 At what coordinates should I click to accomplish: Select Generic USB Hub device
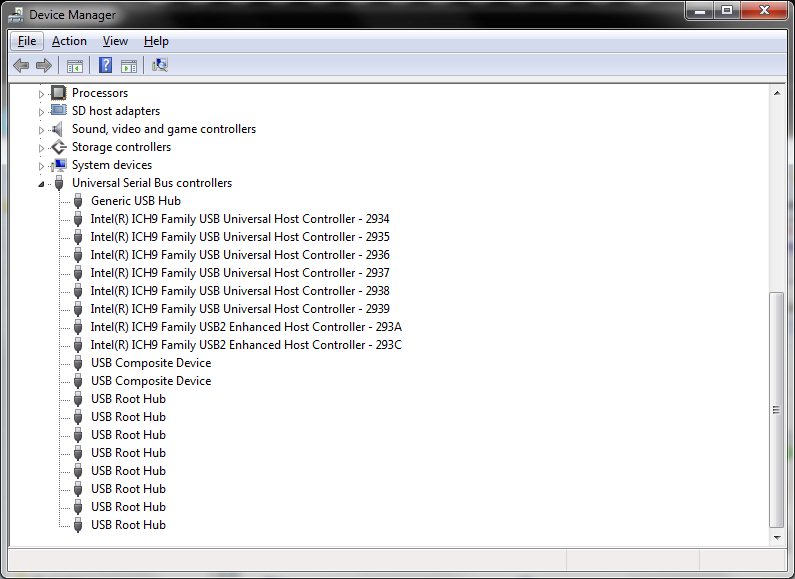point(136,201)
